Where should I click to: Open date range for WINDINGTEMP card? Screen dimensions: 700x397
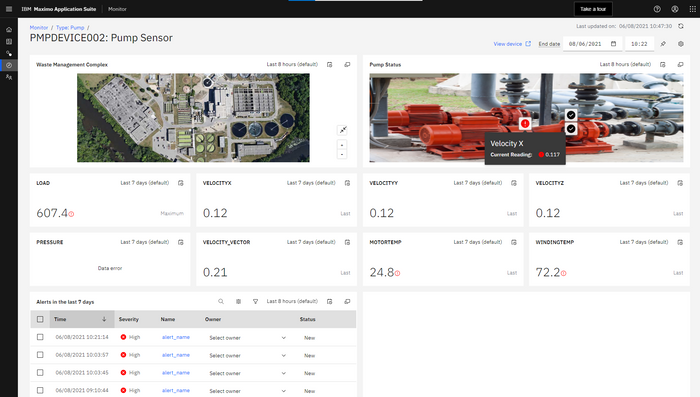[680, 242]
